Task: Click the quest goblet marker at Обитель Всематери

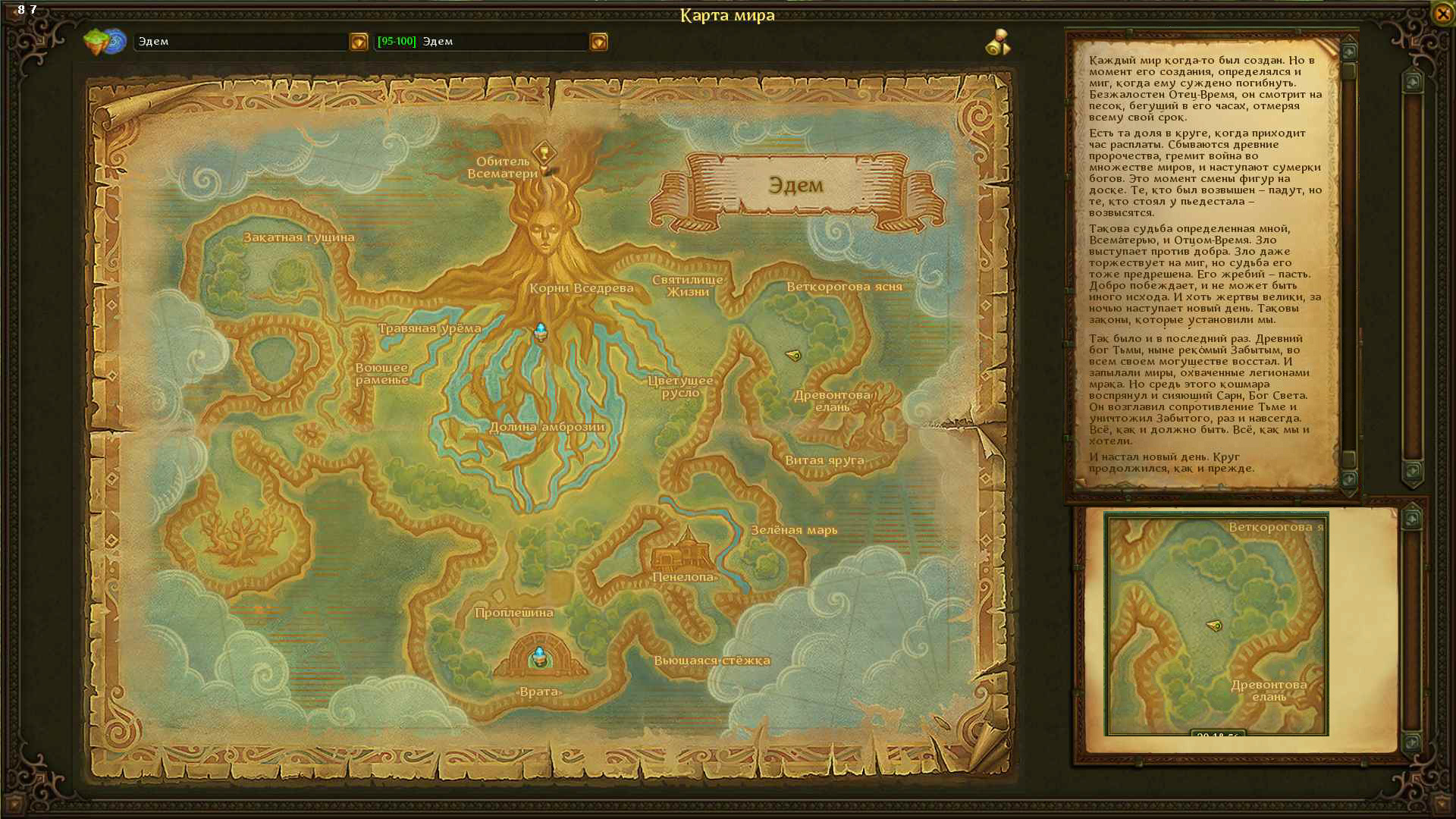Action: click(544, 152)
